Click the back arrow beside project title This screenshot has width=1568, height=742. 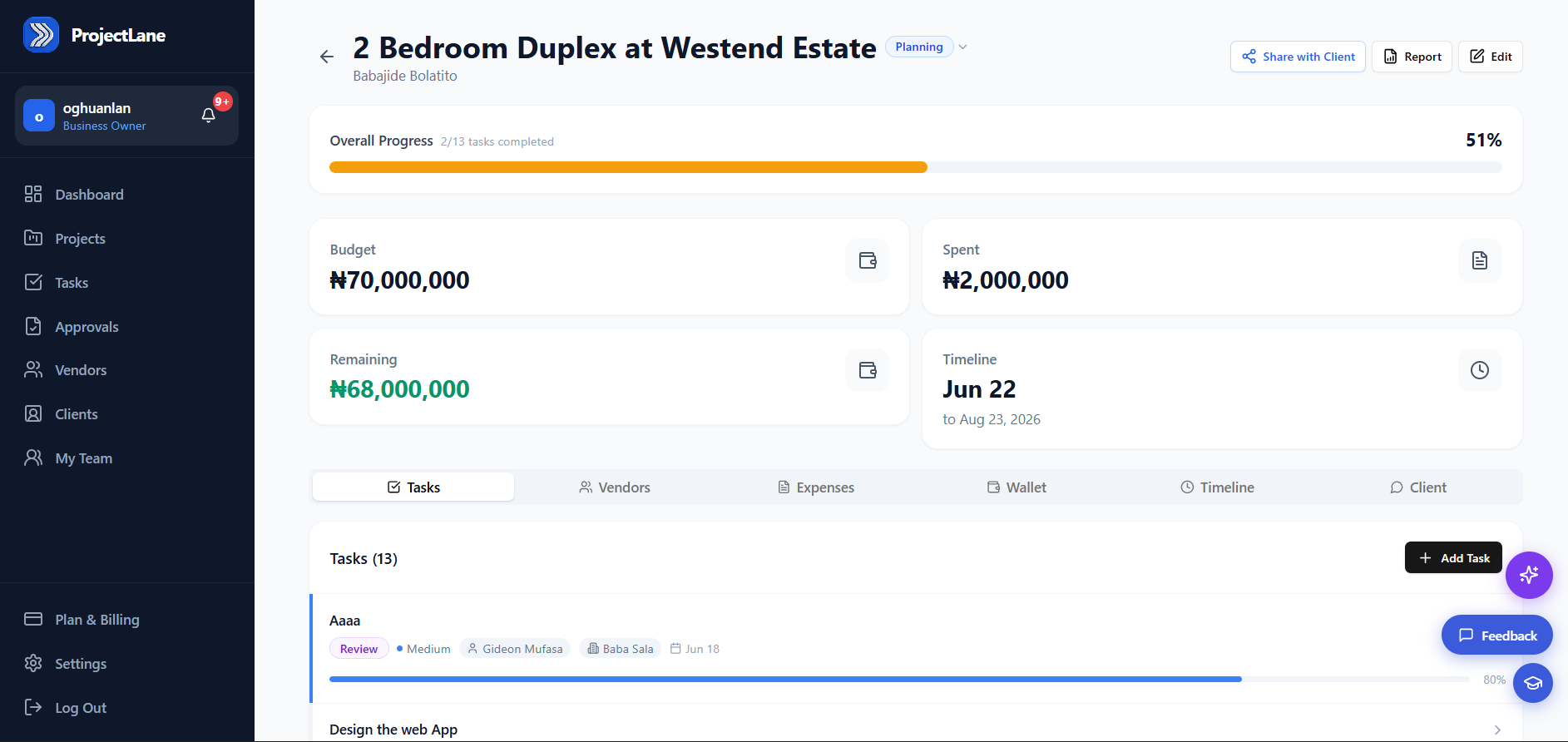[326, 57]
